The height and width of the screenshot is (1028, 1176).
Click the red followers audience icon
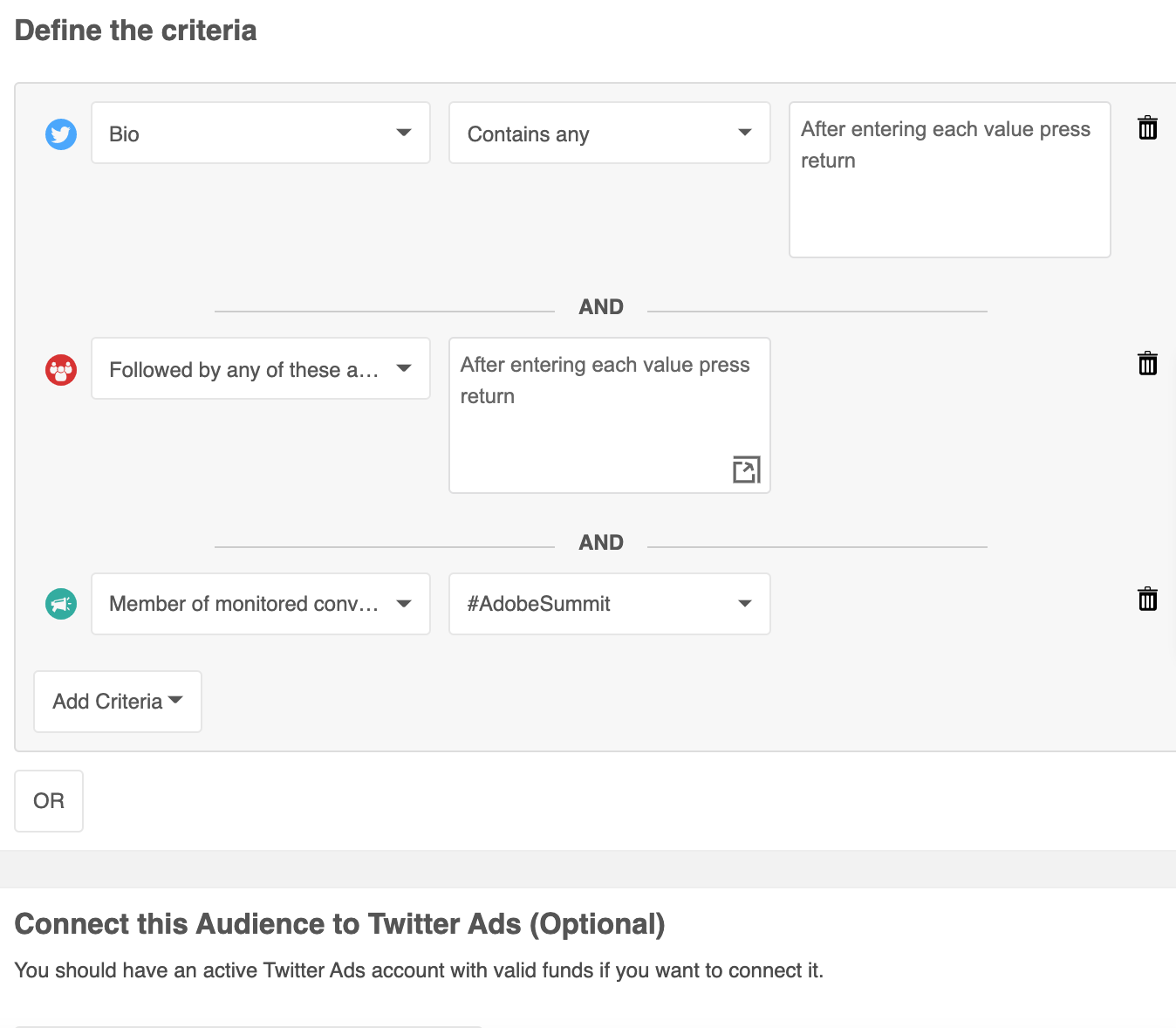60,369
